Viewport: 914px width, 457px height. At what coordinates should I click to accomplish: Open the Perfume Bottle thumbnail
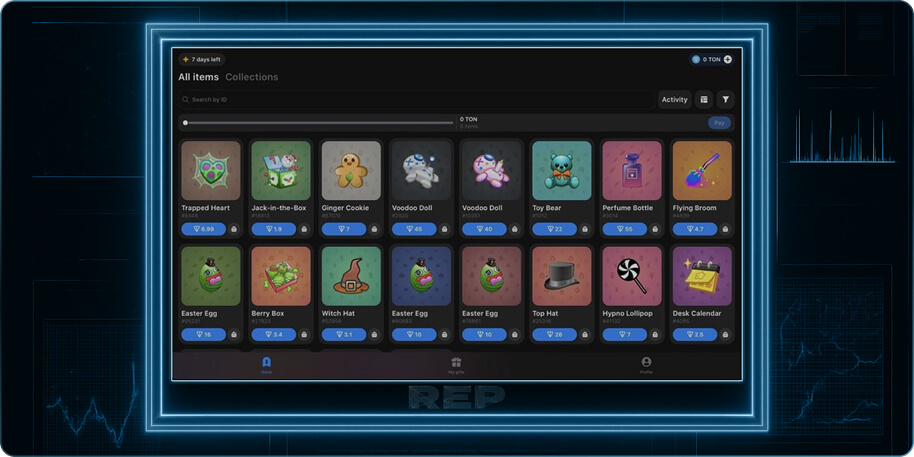click(632, 171)
